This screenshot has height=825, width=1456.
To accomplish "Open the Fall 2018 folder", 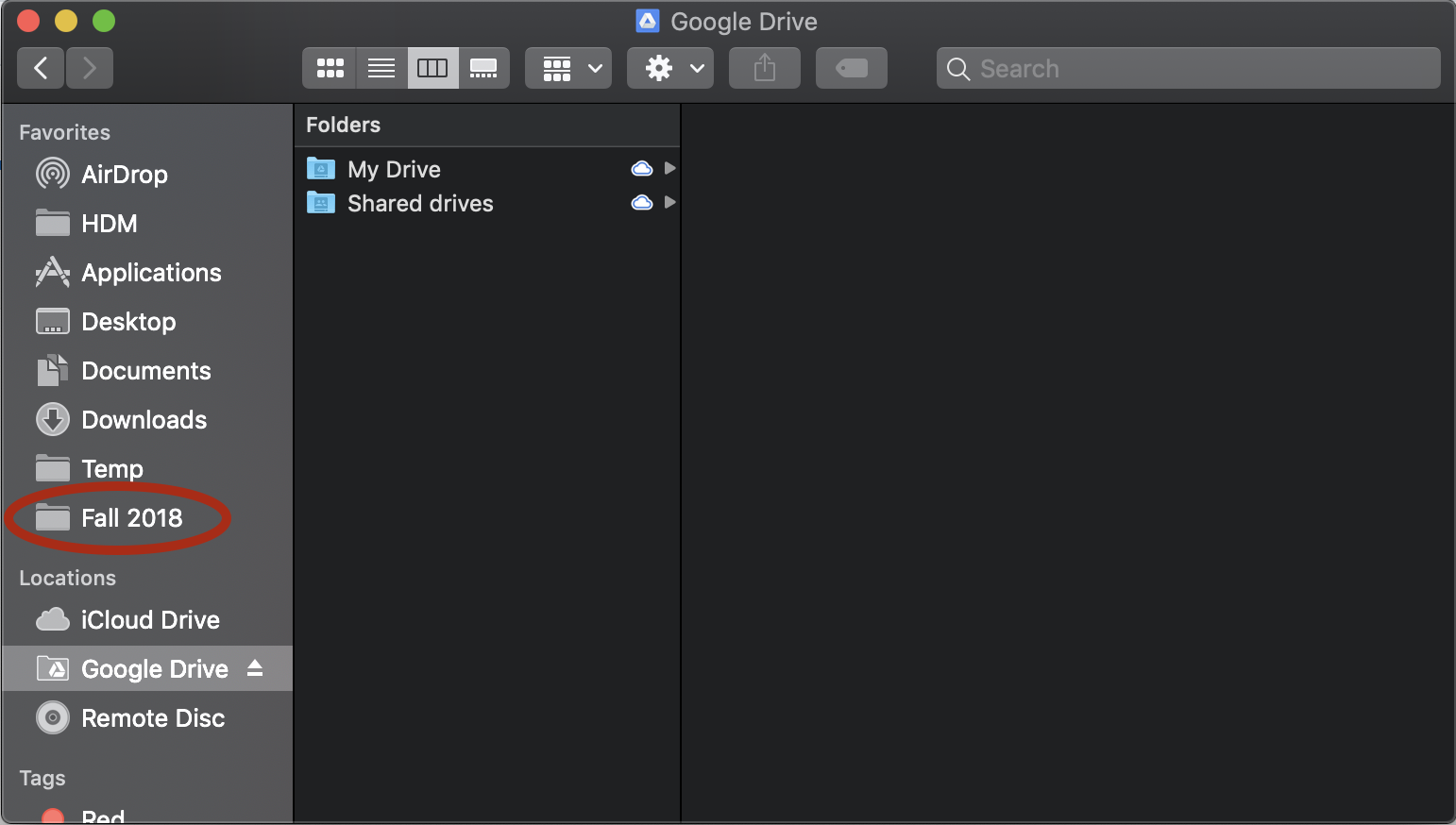I will (x=131, y=518).
